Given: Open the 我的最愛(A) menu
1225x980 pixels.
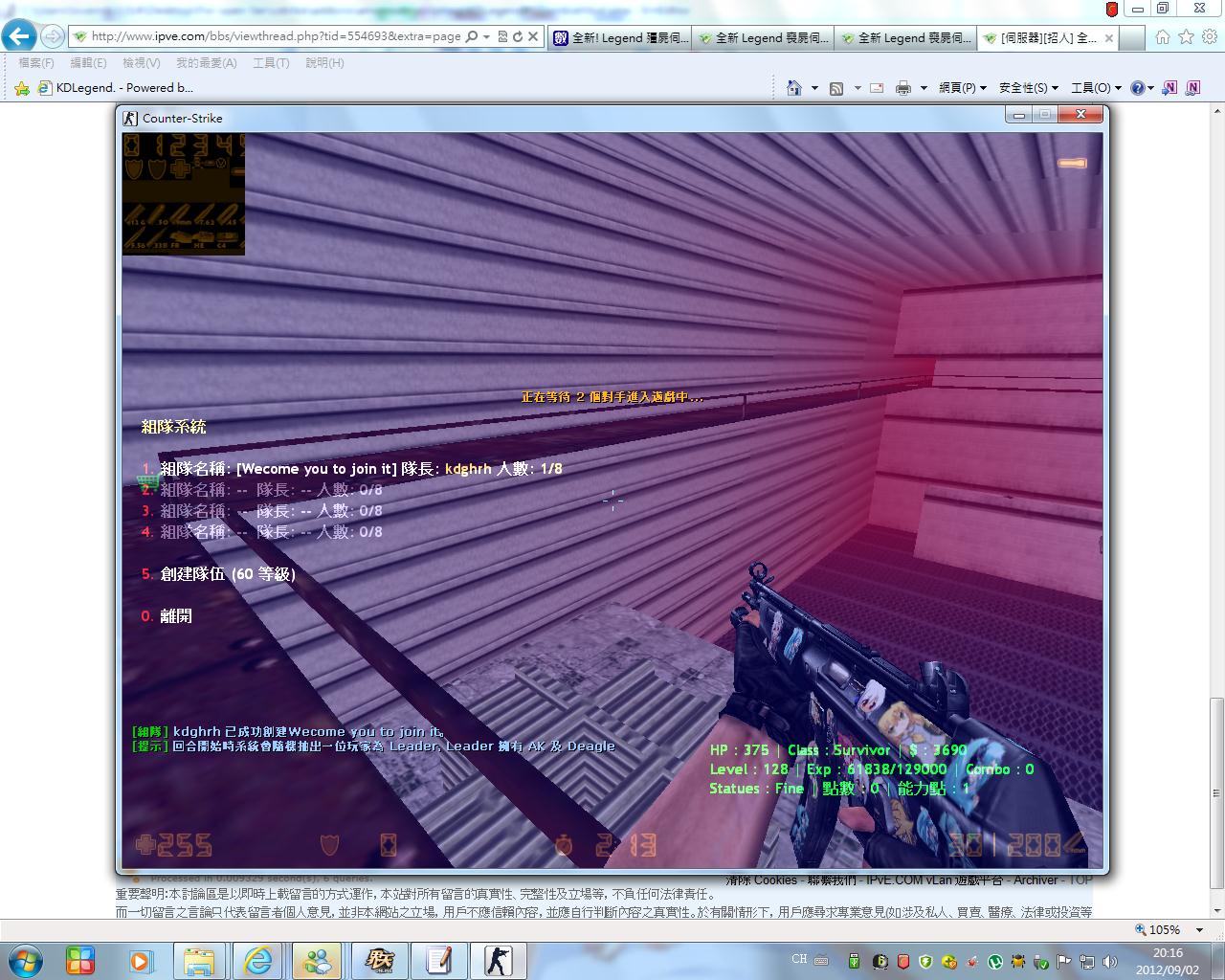Looking at the screenshot, I should pos(206,63).
